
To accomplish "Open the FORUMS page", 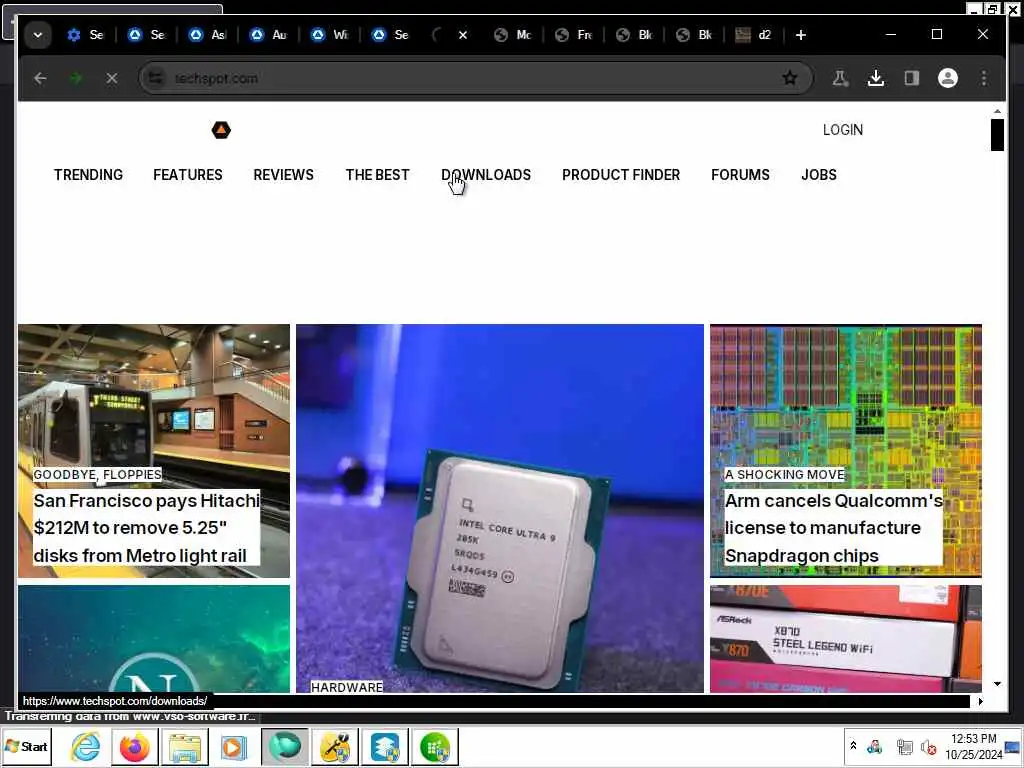I will 740,175.
